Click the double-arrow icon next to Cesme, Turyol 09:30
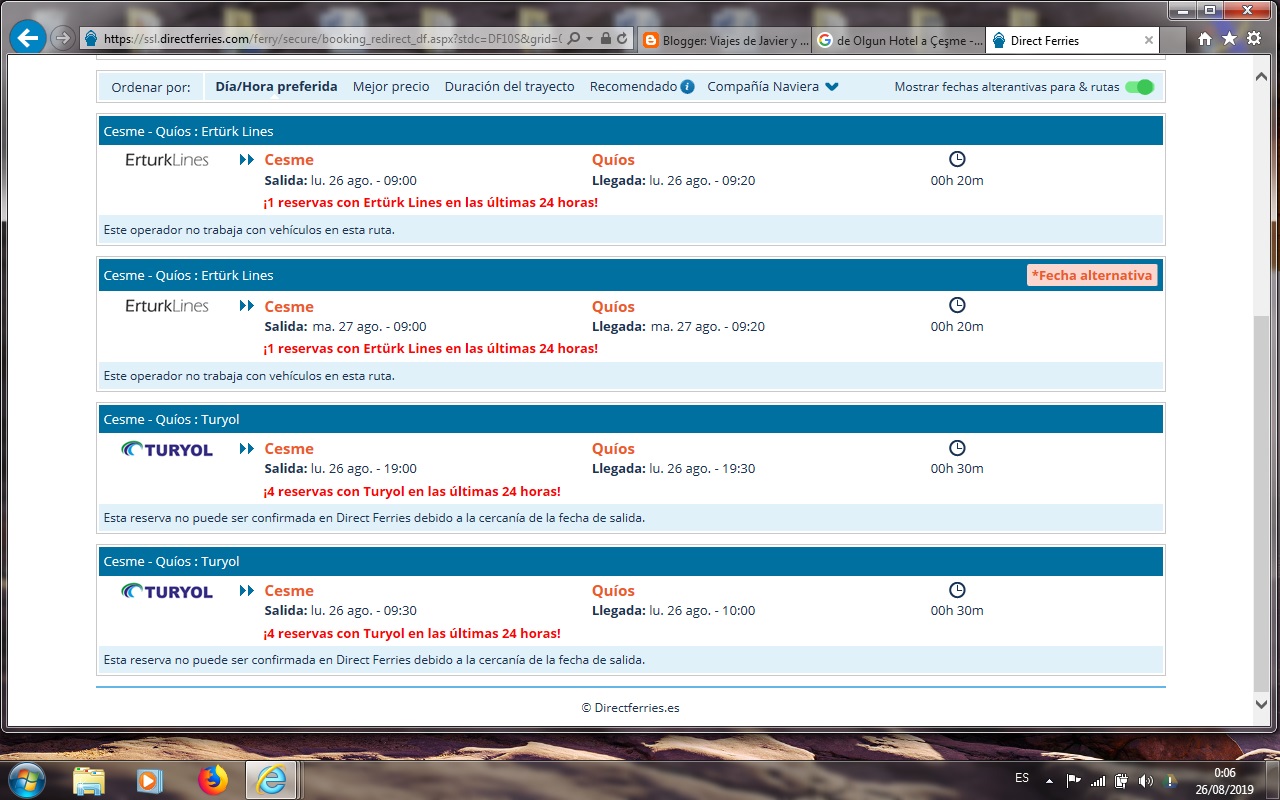 [x=247, y=591]
